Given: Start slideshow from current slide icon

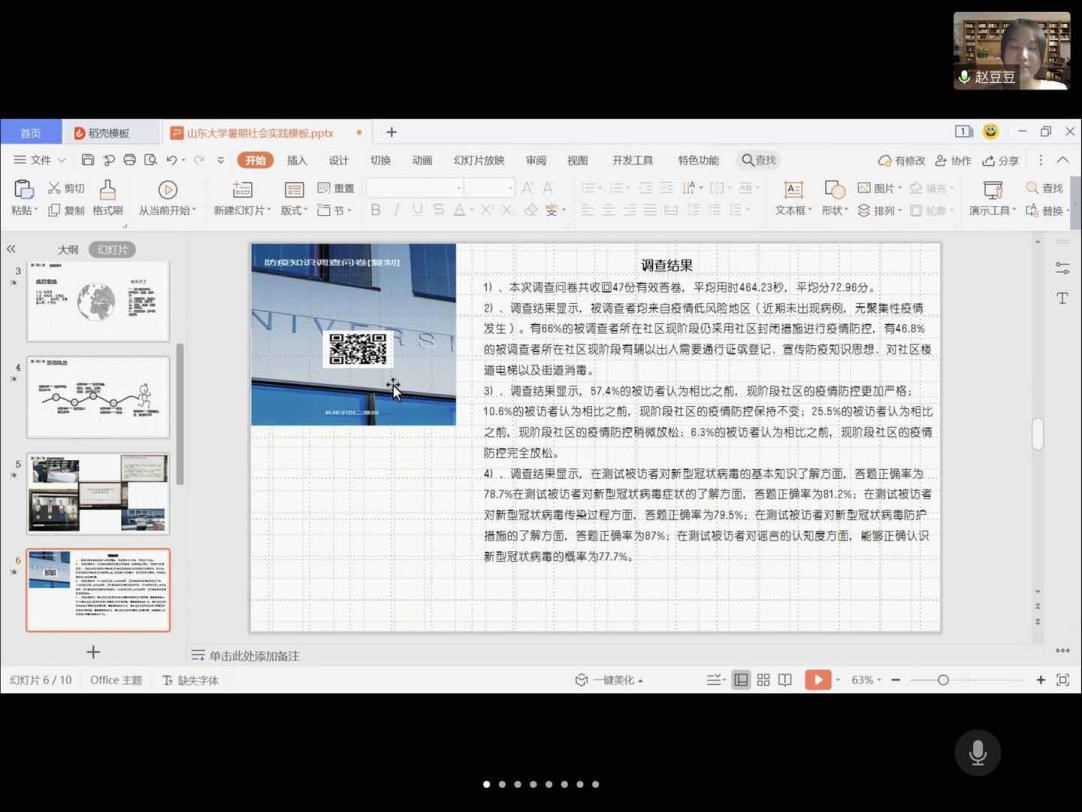Looking at the screenshot, I should [x=167, y=190].
